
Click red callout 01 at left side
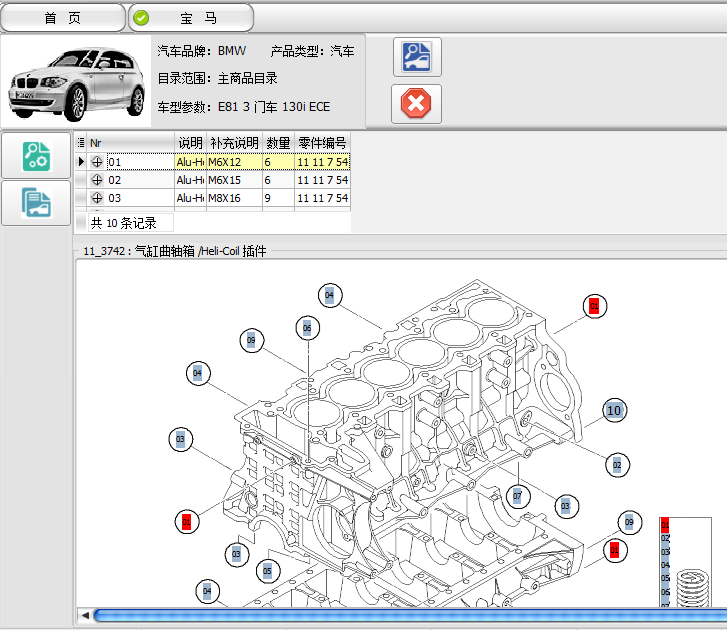(186, 522)
